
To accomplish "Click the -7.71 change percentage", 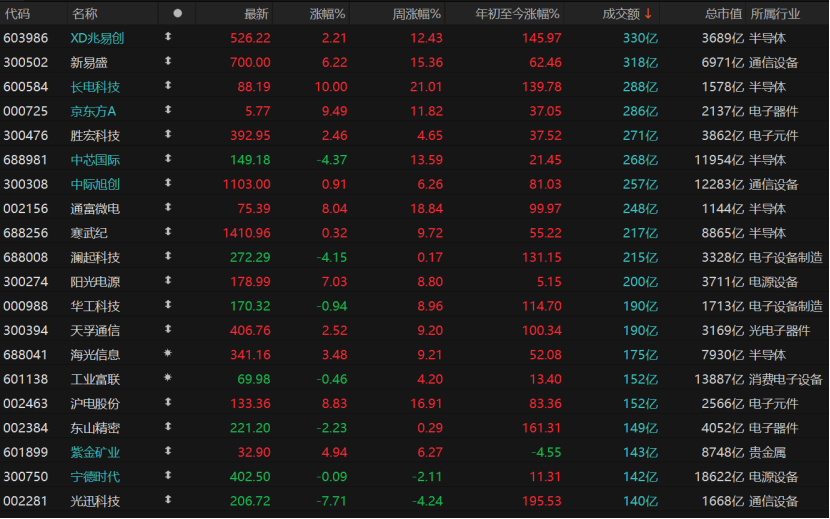I will pyautogui.click(x=332, y=501).
